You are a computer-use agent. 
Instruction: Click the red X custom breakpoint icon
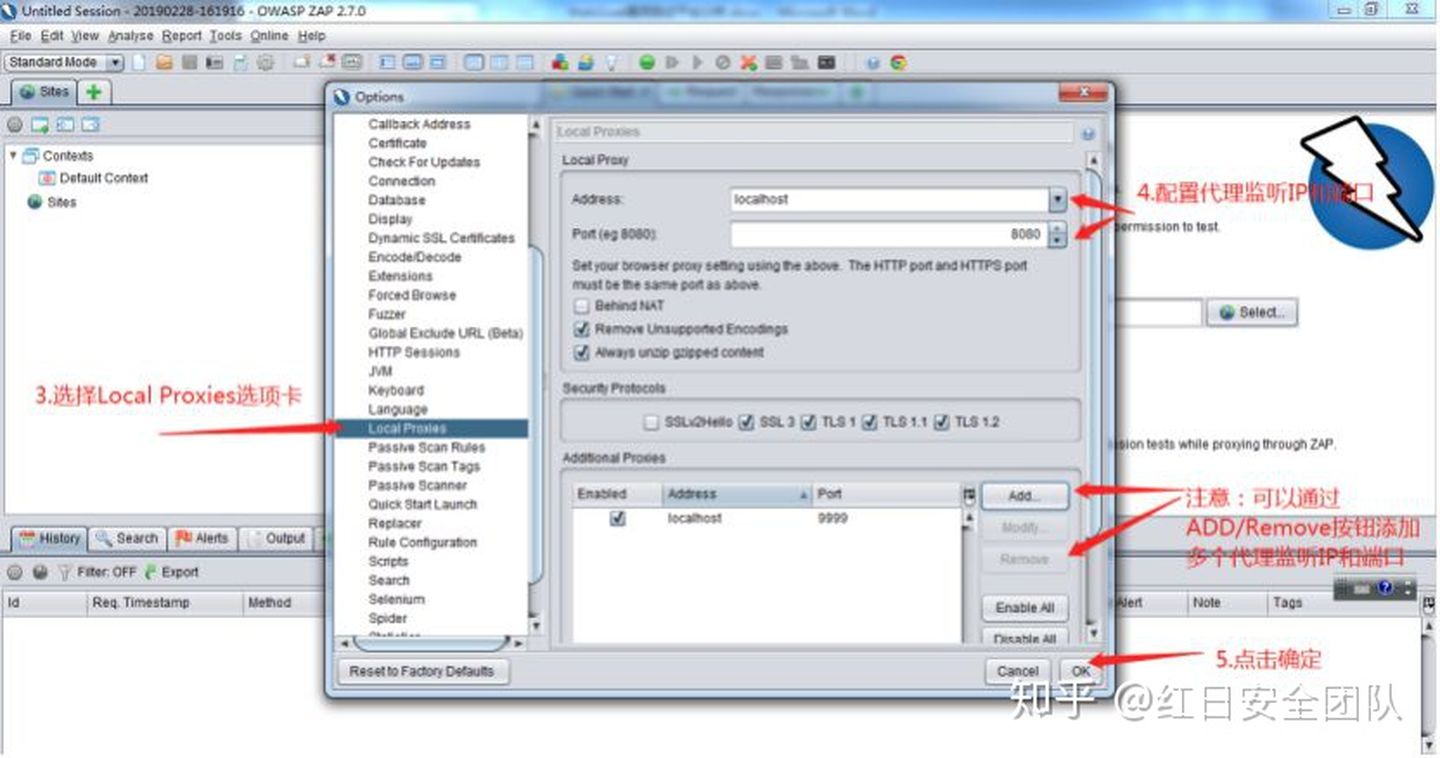tap(748, 62)
